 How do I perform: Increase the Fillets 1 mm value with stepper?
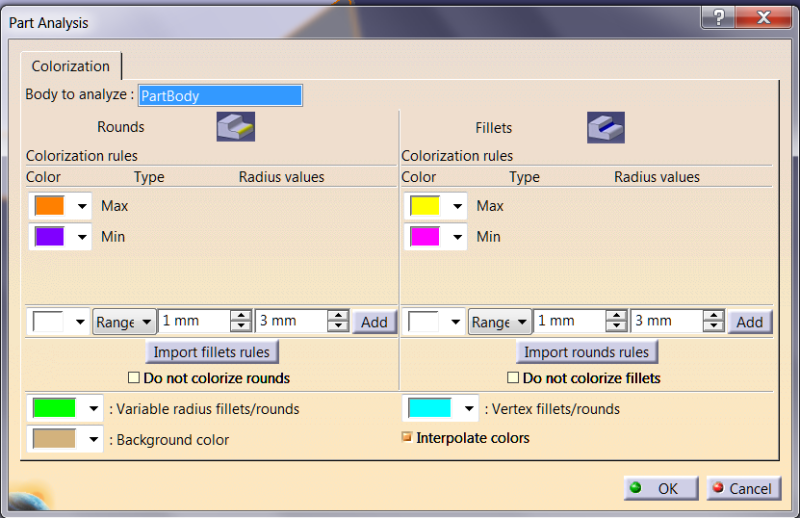pyautogui.click(x=616, y=315)
